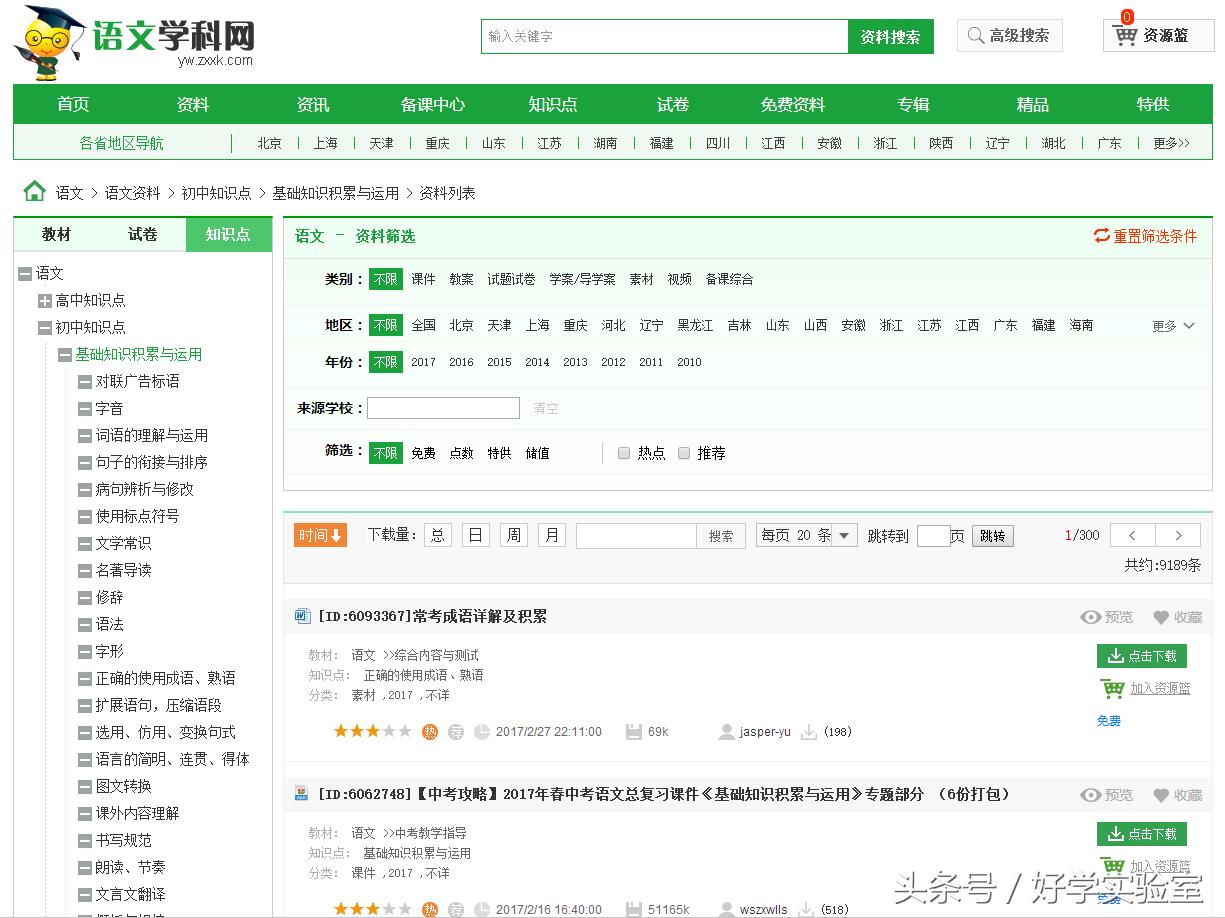Enable the 热点 checkbox in the filter row
1225x918 pixels.
point(624,453)
